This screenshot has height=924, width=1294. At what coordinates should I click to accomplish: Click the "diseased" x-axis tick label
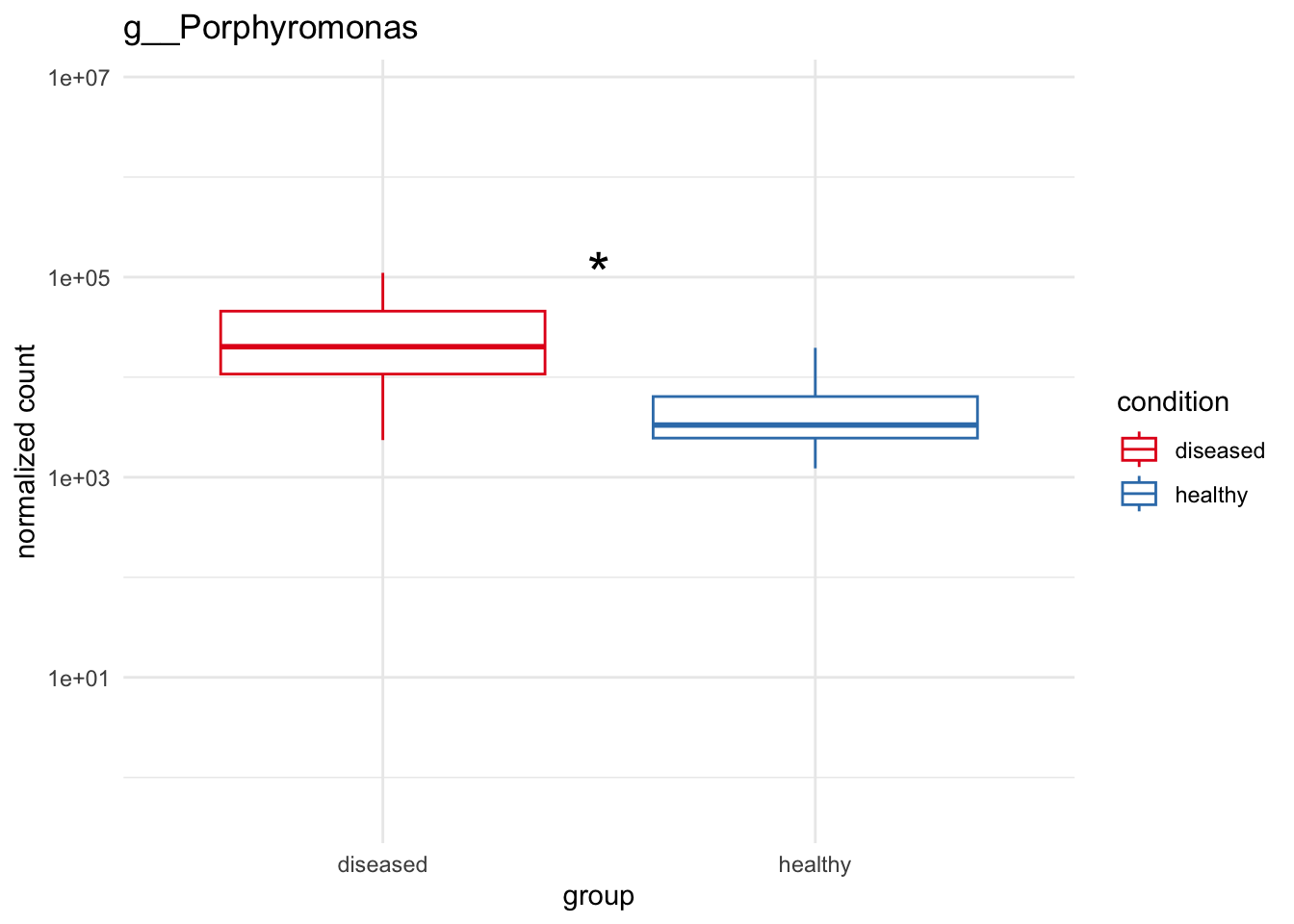382,864
